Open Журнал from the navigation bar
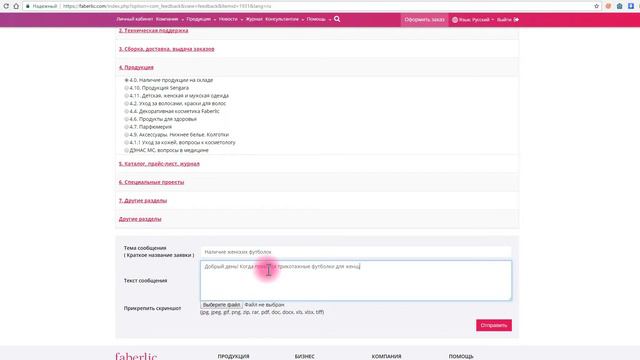This screenshot has height=360, width=640. click(254, 19)
